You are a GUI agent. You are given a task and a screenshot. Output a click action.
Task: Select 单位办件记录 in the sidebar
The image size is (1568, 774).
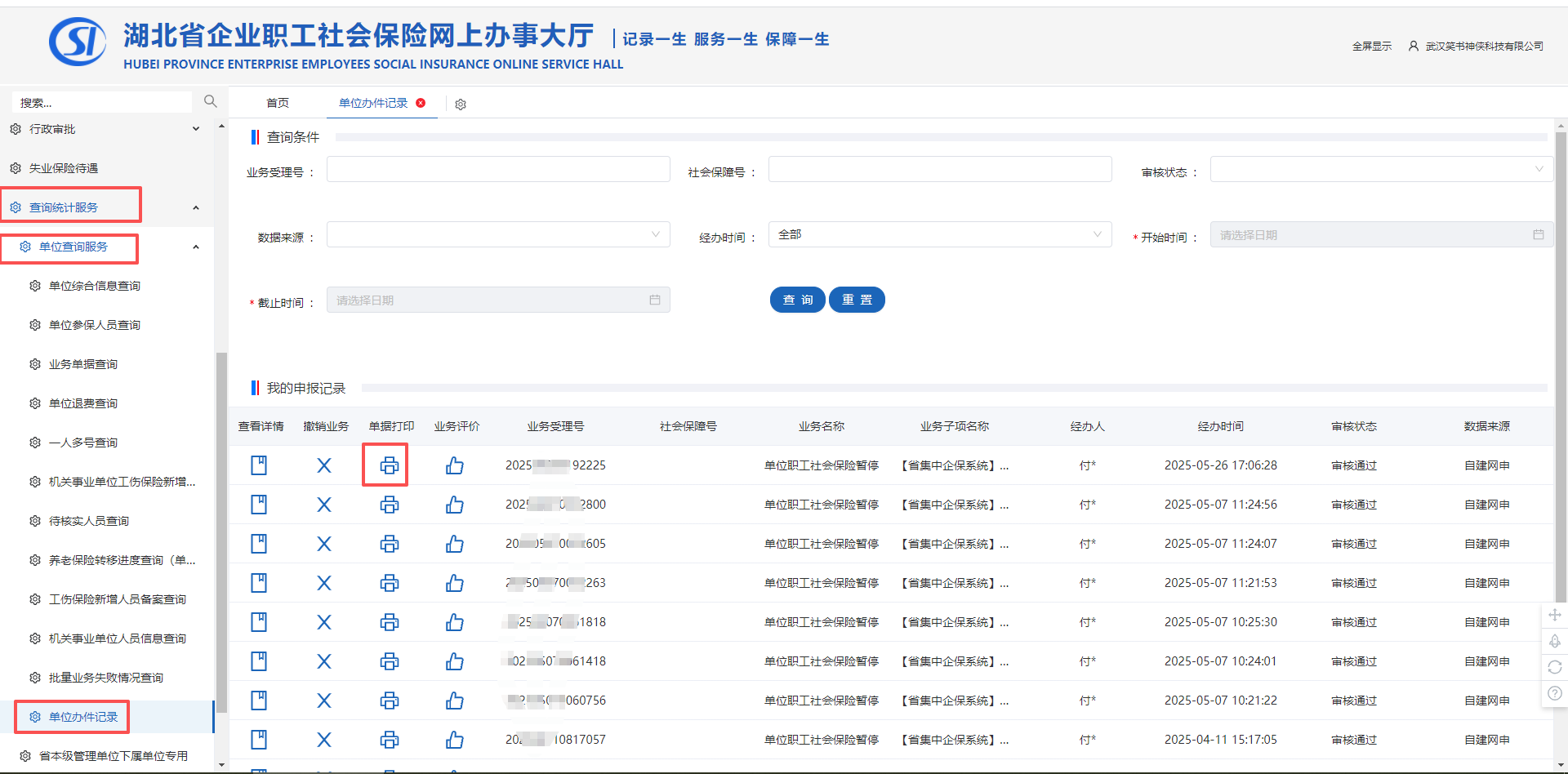(x=83, y=717)
